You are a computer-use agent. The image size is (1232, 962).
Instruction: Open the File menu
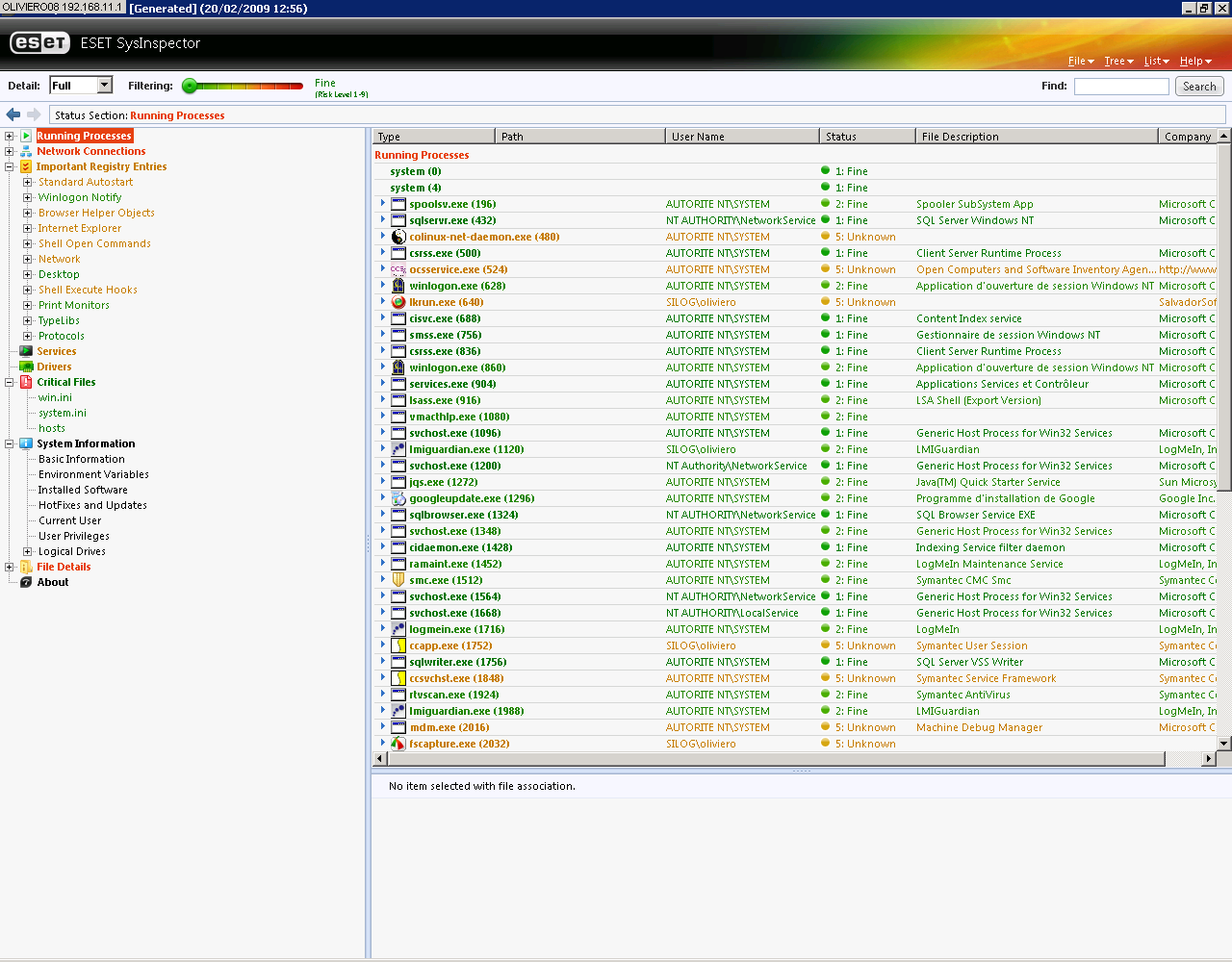[1081, 61]
